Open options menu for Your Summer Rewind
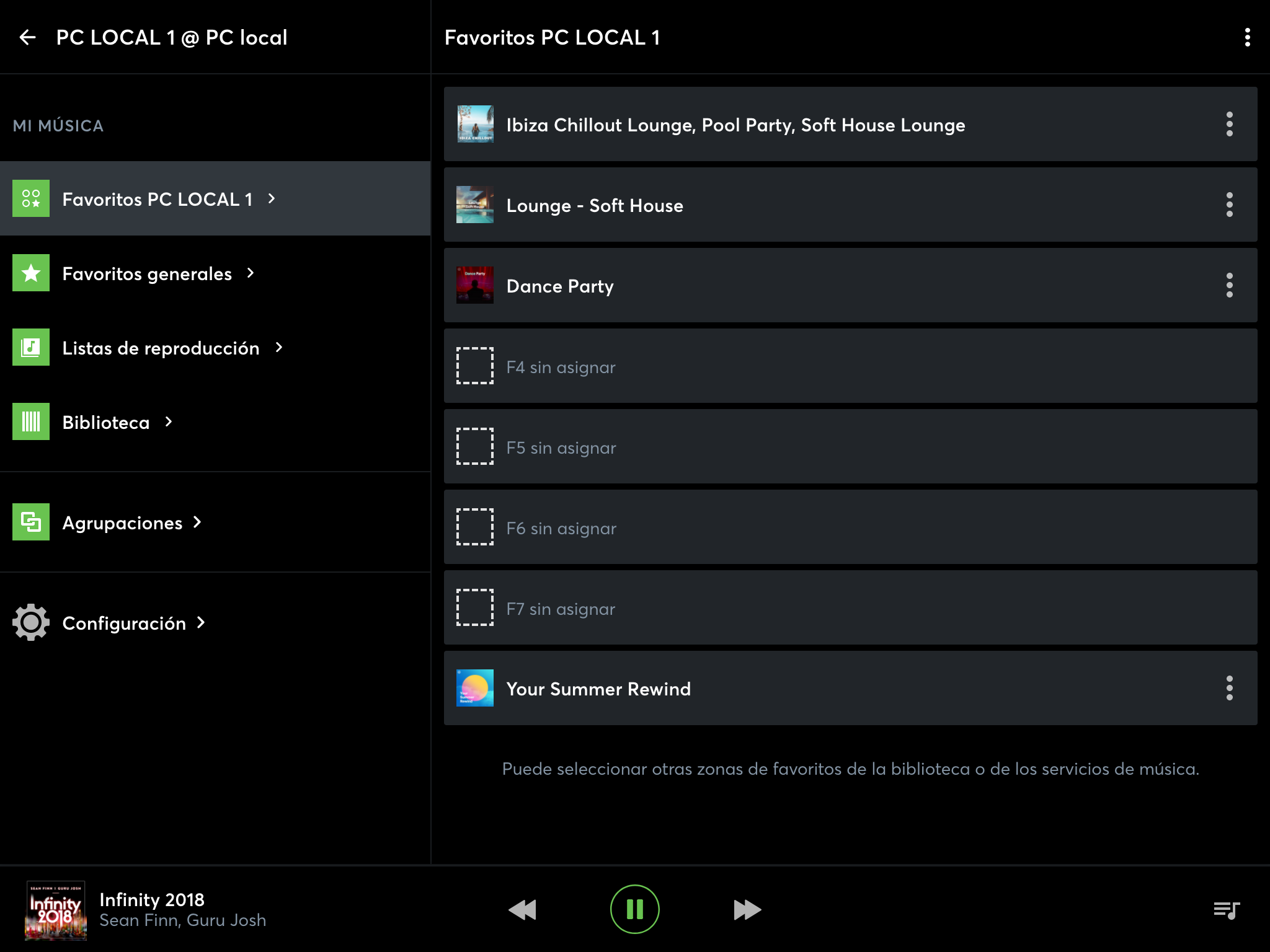This screenshot has height=952, width=1270. point(1229,688)
